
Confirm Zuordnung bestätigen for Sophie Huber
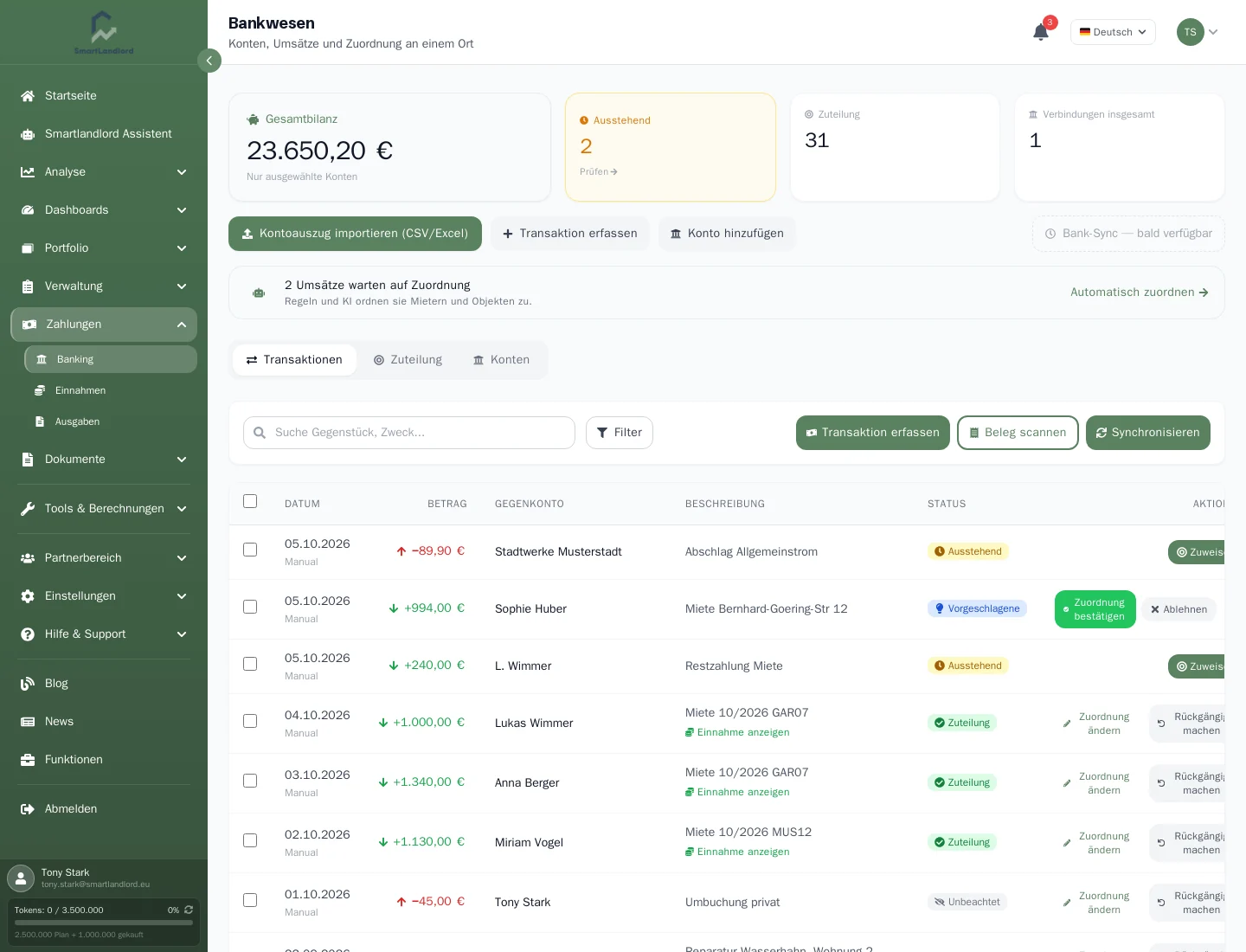tap(1095, 609)
